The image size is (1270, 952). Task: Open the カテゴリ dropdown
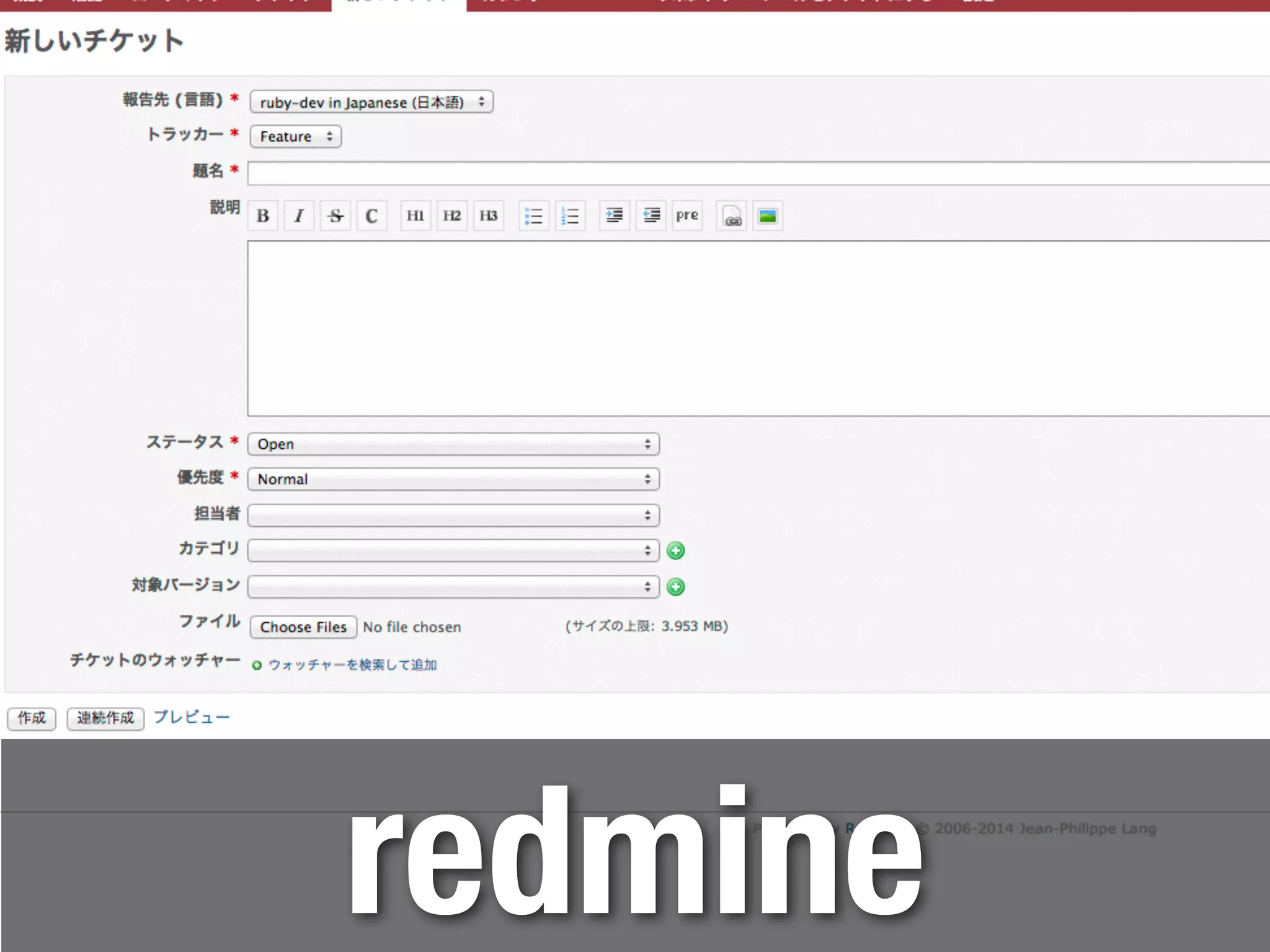pos(453,550)
